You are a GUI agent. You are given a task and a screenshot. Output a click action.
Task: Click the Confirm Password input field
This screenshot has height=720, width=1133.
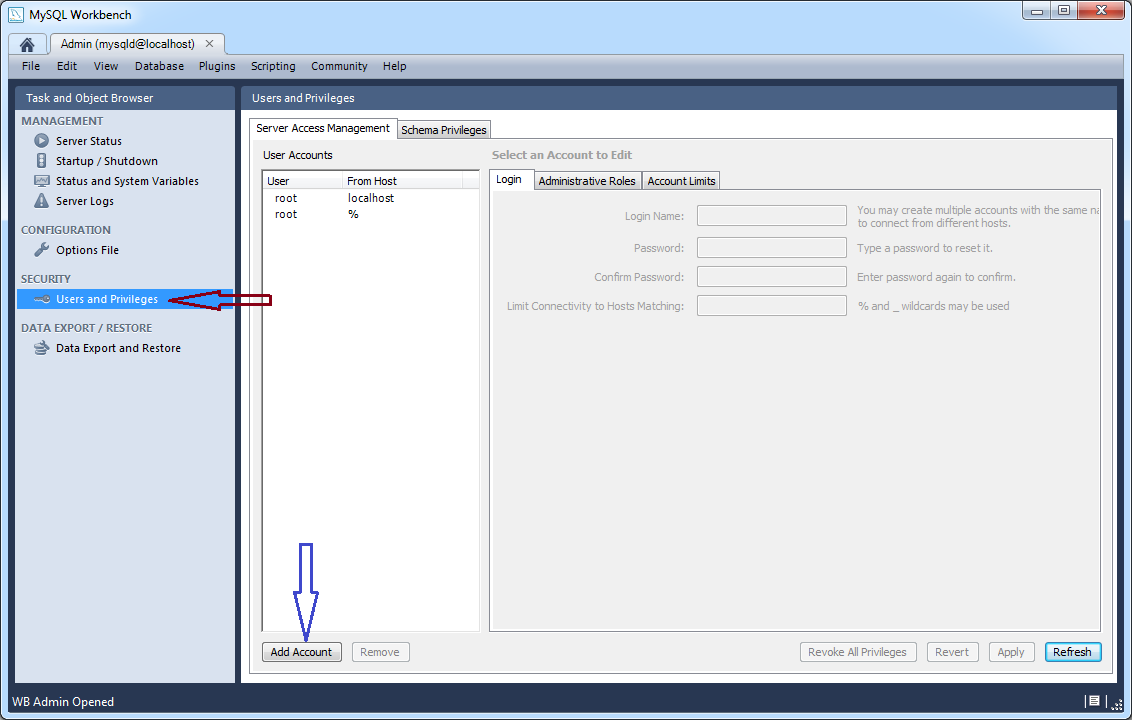pos(772,276)
